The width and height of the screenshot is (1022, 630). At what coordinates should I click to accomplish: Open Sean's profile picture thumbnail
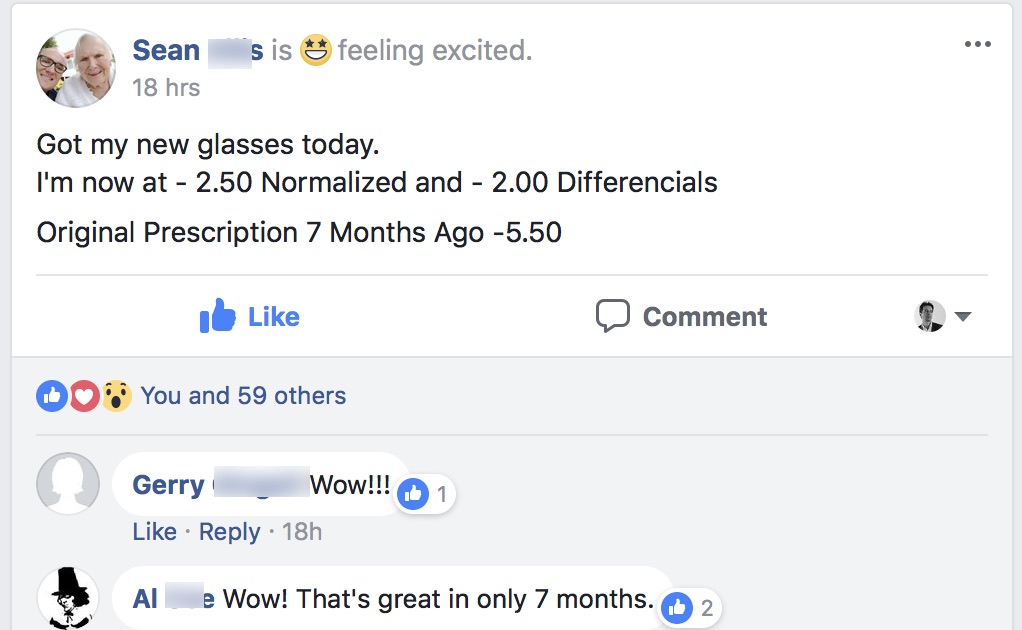76,68
